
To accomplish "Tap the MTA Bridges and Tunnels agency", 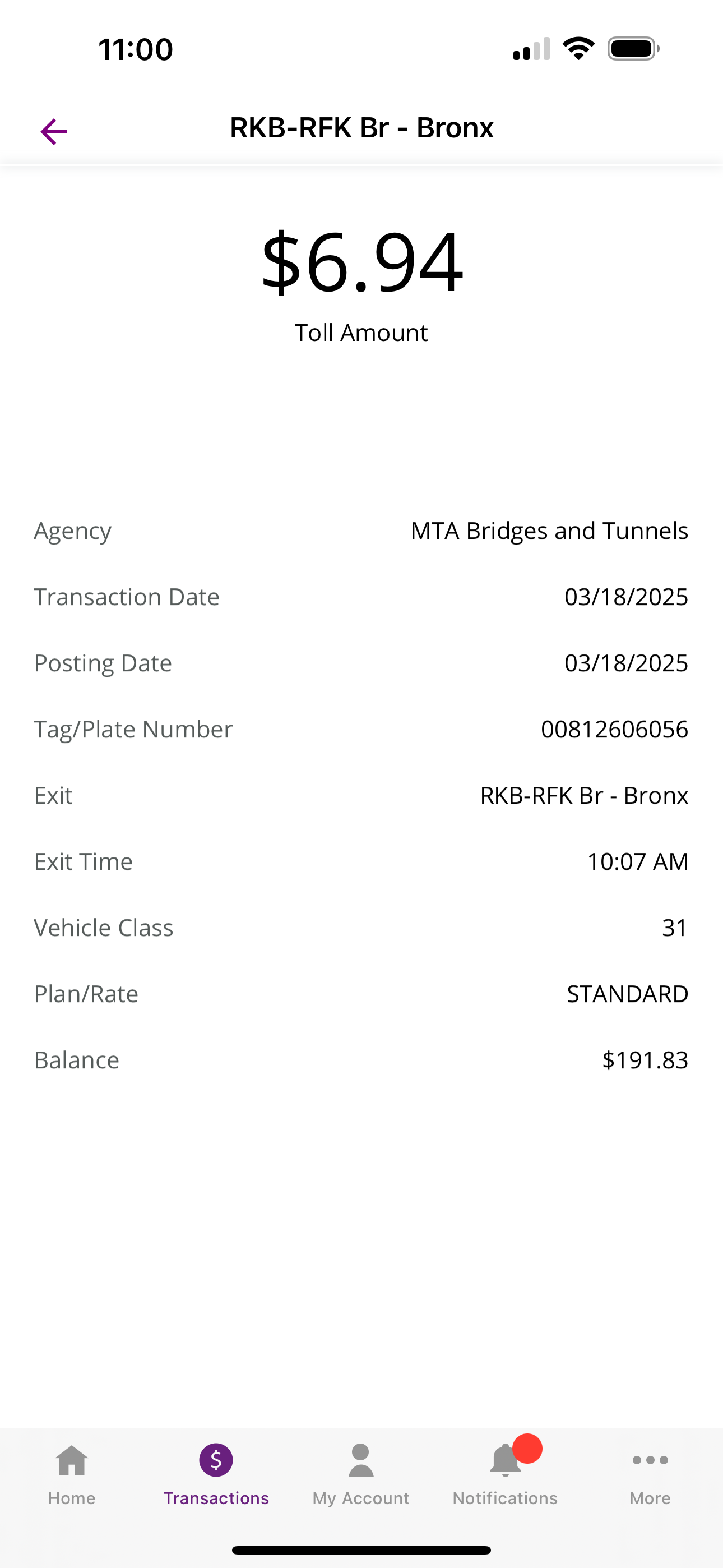I will click(549, 531).
